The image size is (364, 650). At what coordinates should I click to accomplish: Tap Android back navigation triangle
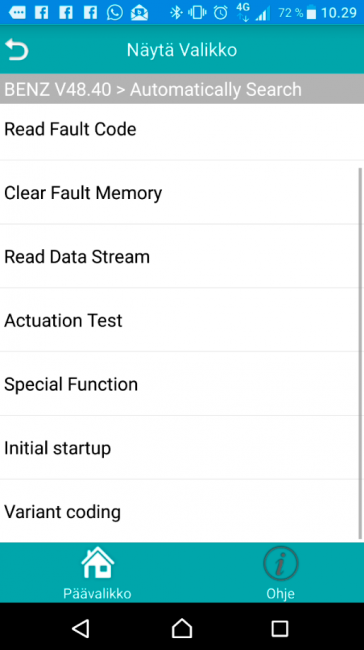click(x=80, y=628)
